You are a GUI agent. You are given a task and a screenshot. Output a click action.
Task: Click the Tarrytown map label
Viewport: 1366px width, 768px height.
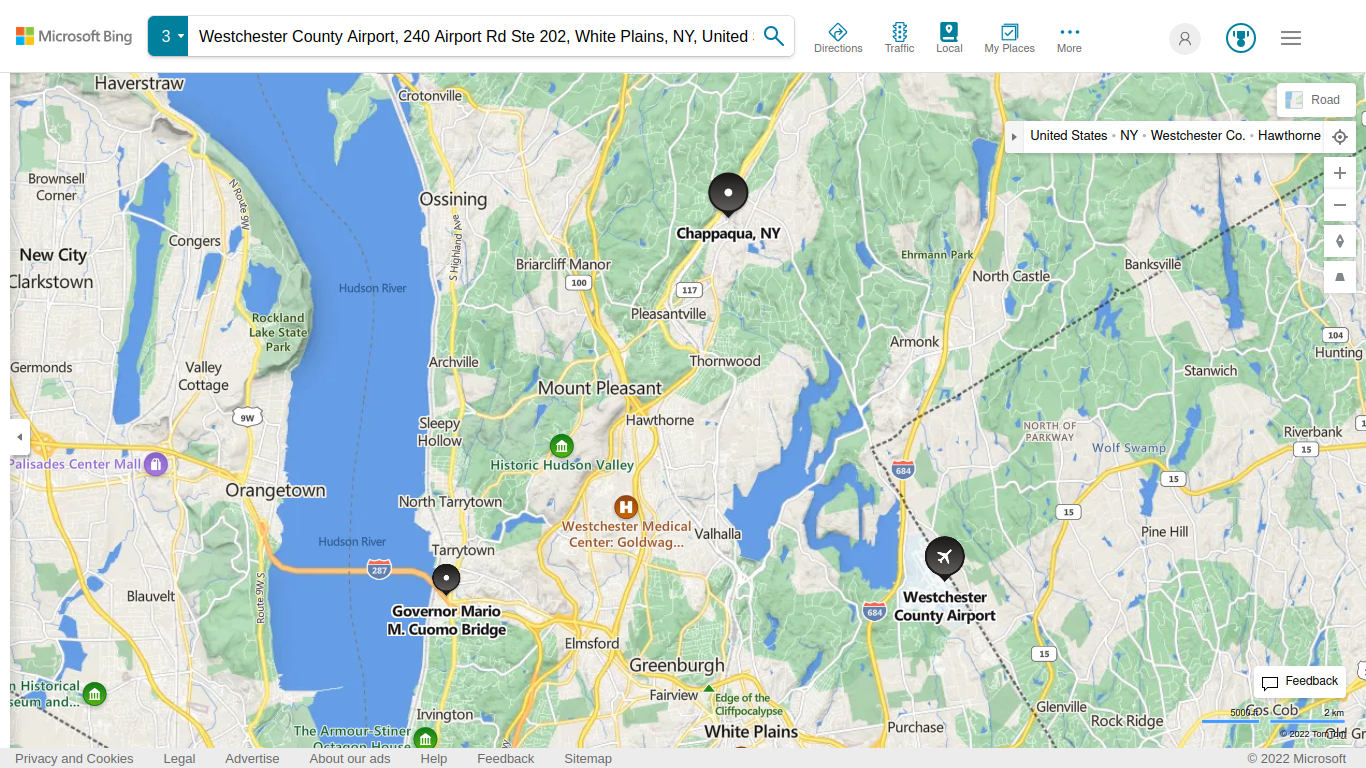pos(463,550)
